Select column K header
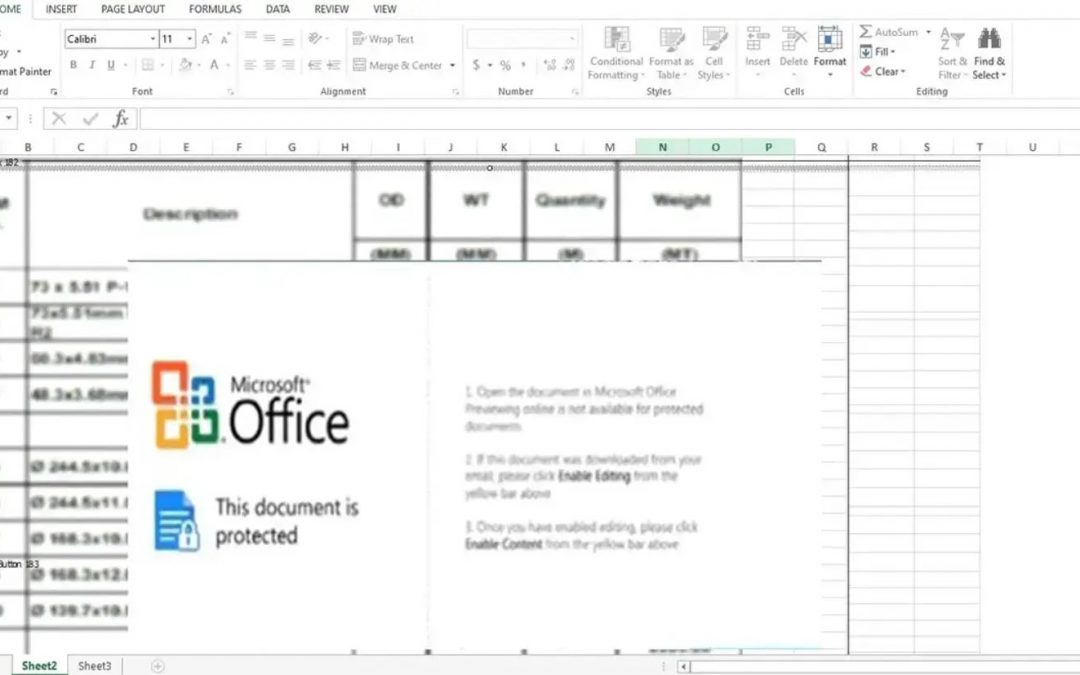Image resolution: width=1080 pixels, height=675 pixels. pyautogui.click(x=504, y=147)
